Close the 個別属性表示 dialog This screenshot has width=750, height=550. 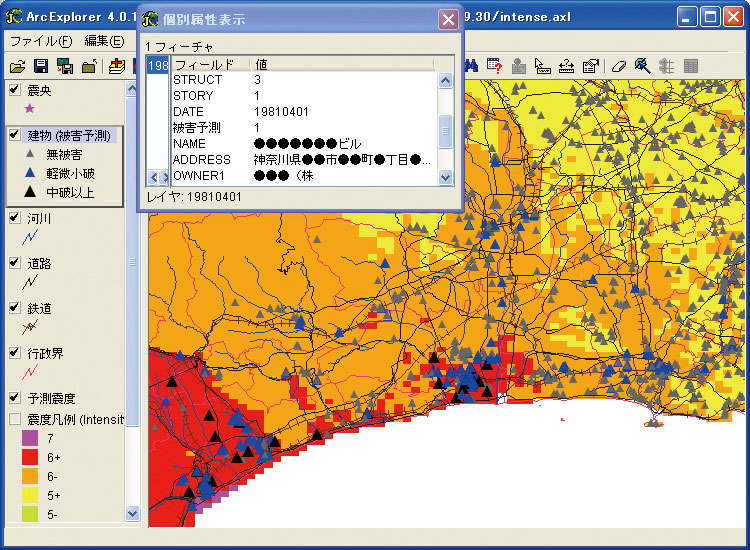pyautogui.click(x=448, y=19)
